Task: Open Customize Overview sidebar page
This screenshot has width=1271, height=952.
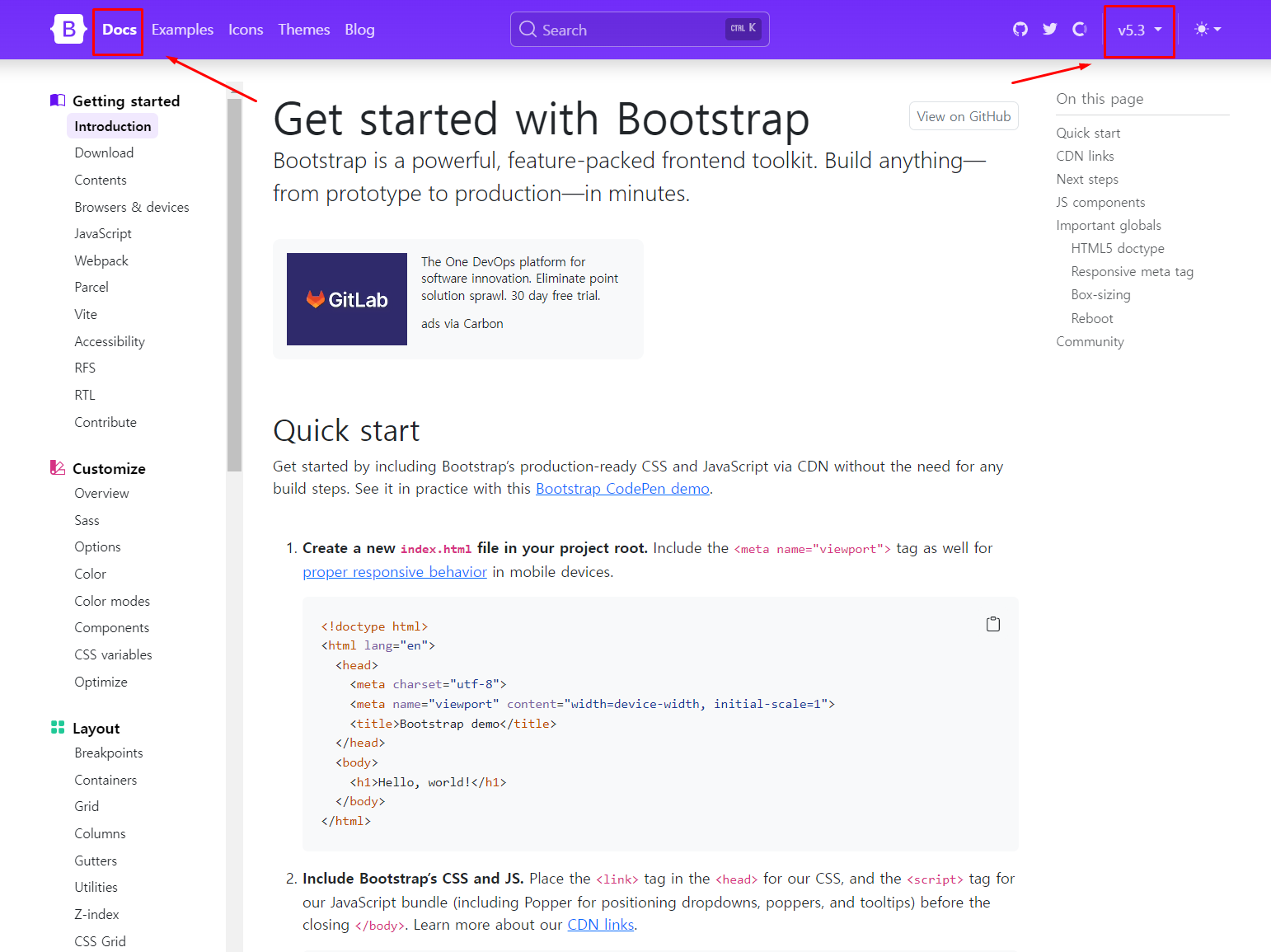Action: click(101, 494)
